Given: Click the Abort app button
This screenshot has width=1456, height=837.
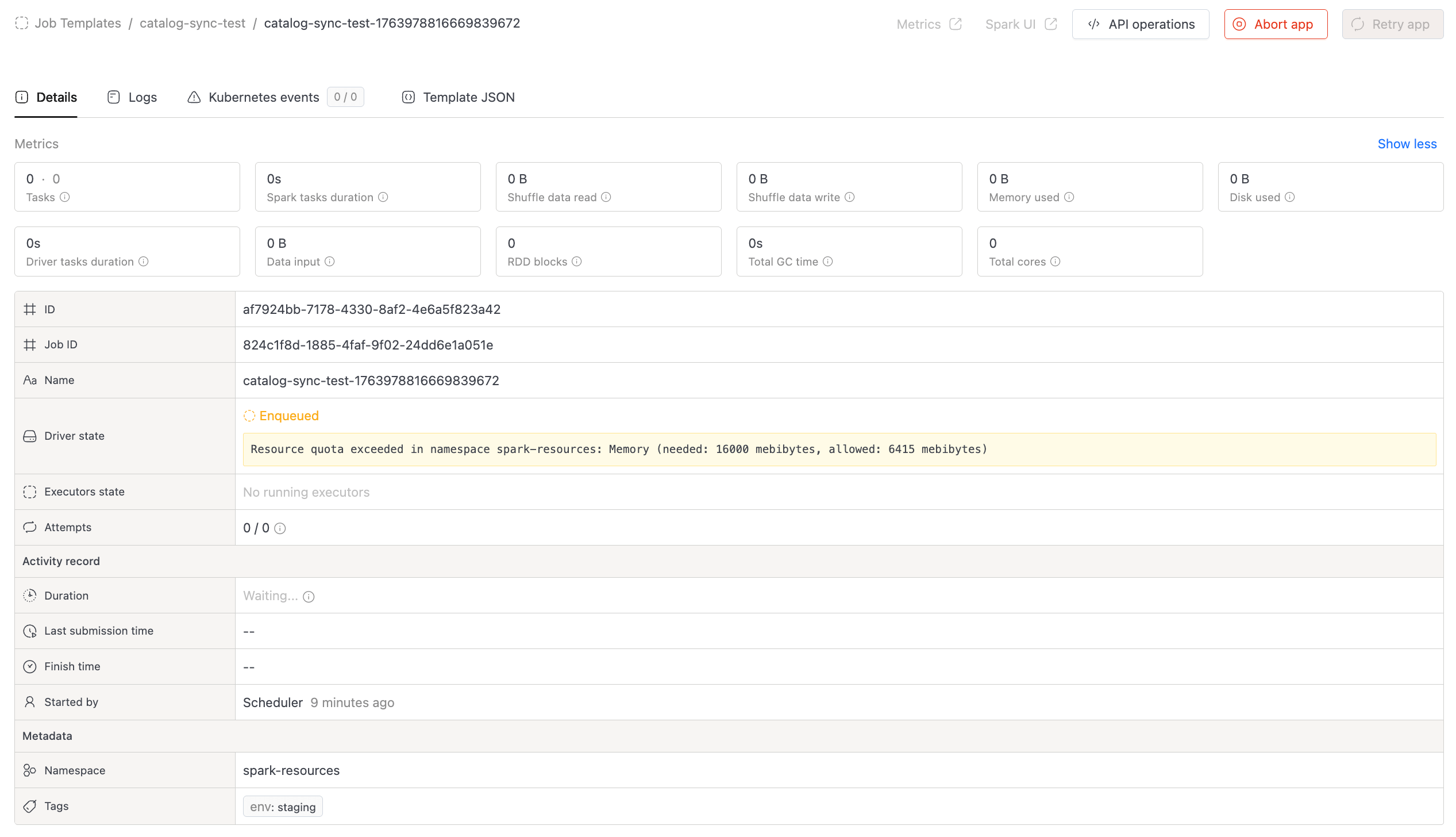Looking at the screenshot, I should click(x=1276, y=24).
